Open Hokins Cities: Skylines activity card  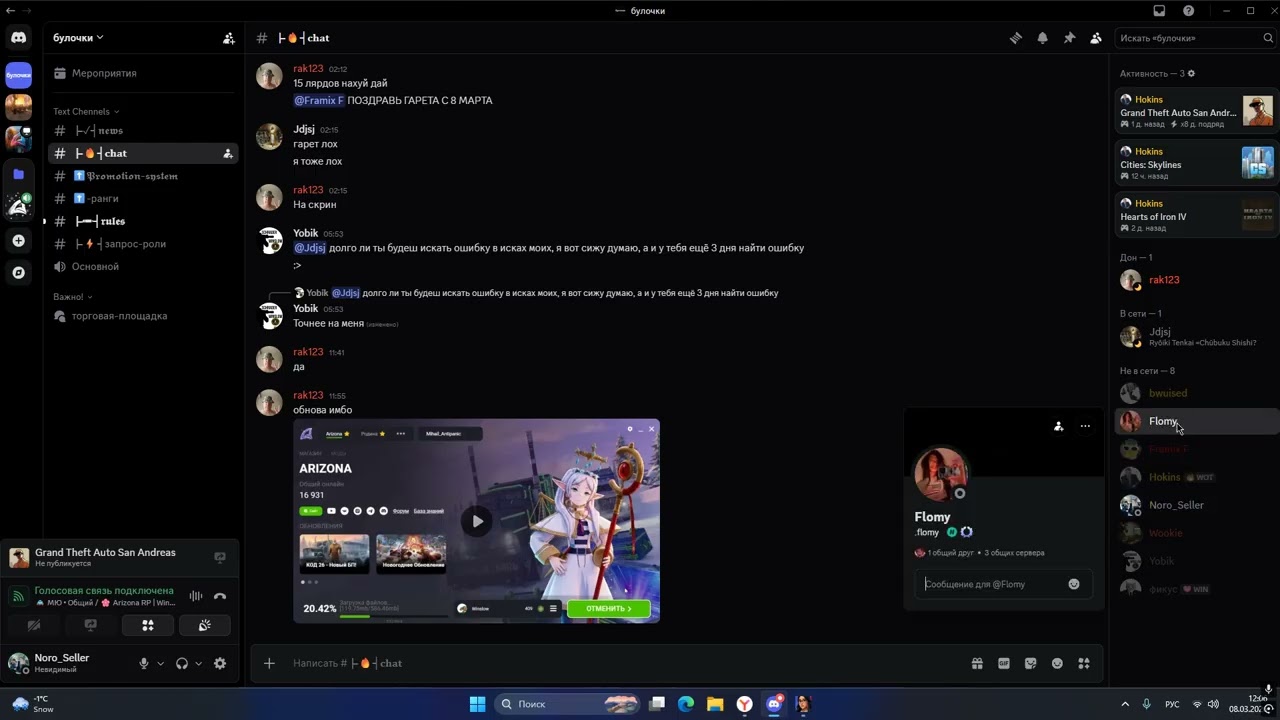tap(1196, 163)
